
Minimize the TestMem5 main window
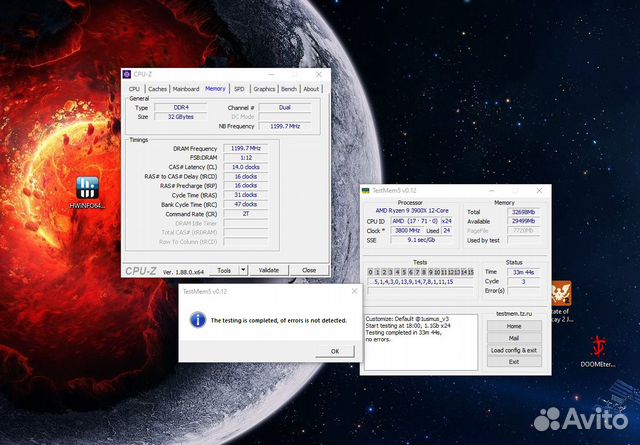(x=492, y=191)
